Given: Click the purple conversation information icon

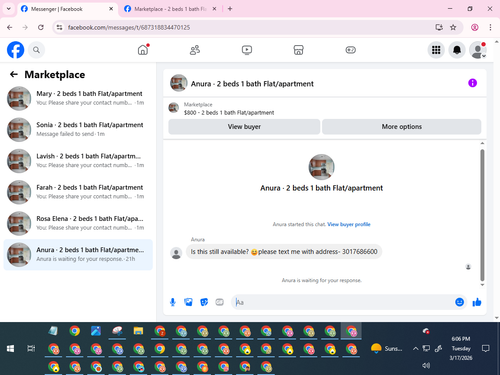Looking at the screenshot, I should pos(472,83).
